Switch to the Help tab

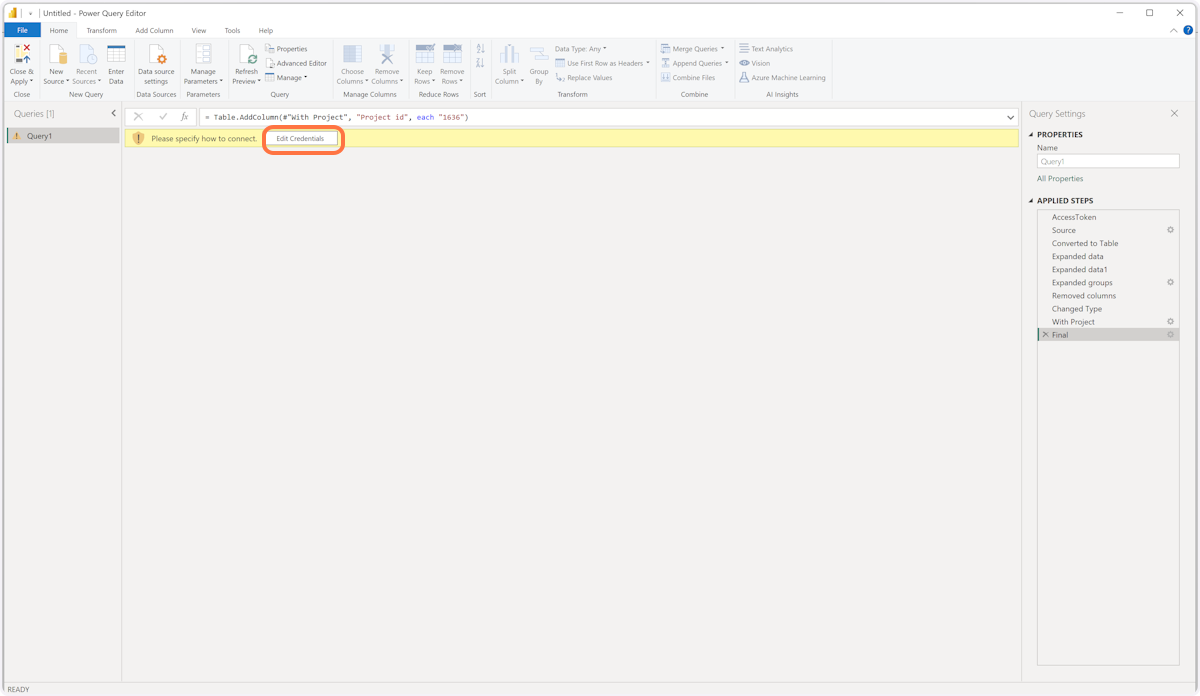click(x=266, y=31)
